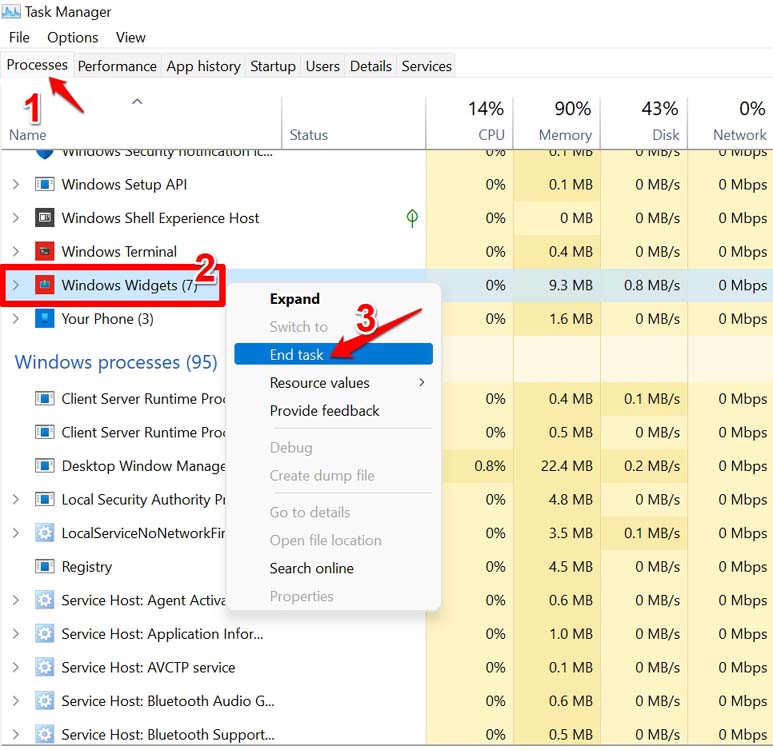Click the Task Manager title bar icon
The image size is (773, 750).
click(x=11, y=12)
